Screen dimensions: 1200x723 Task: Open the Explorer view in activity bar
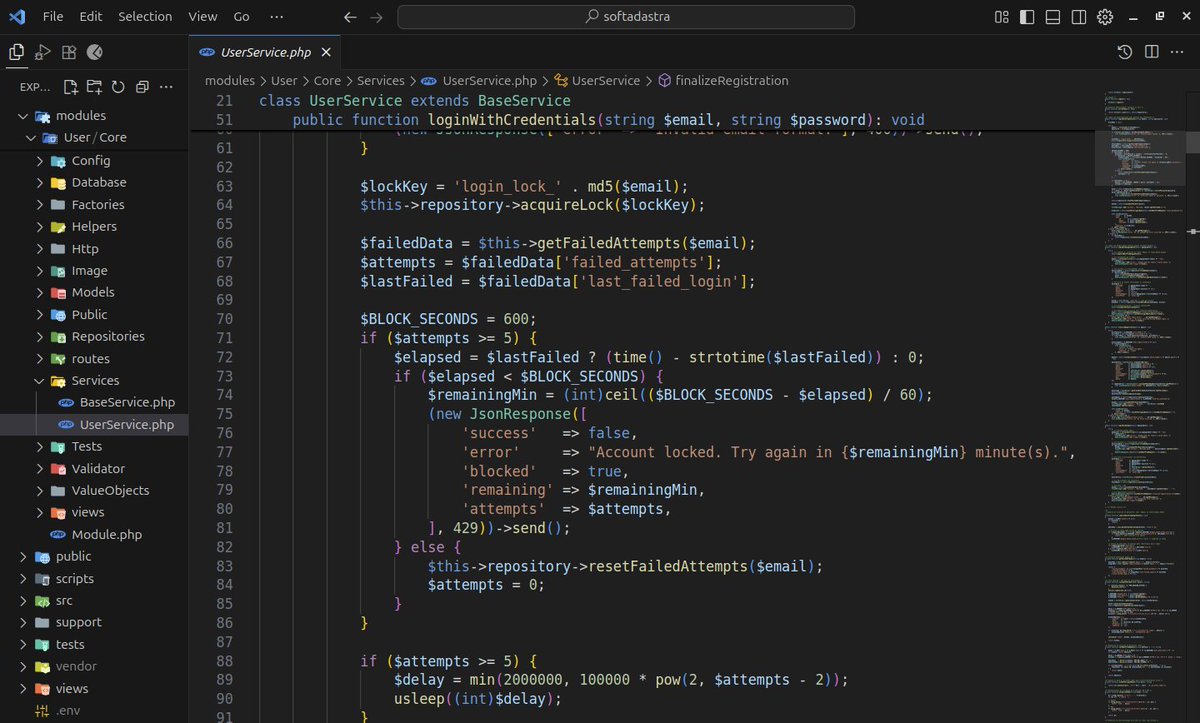[x=16, y=52]
